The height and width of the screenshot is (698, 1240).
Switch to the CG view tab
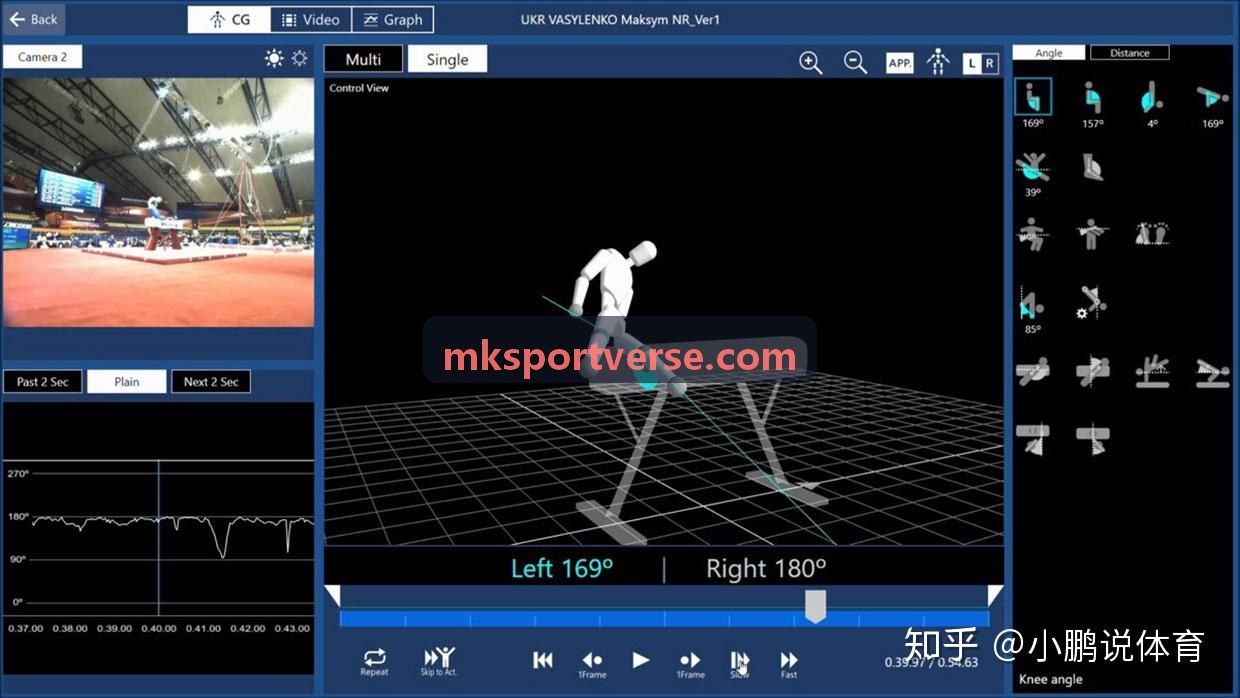[229, 19]
